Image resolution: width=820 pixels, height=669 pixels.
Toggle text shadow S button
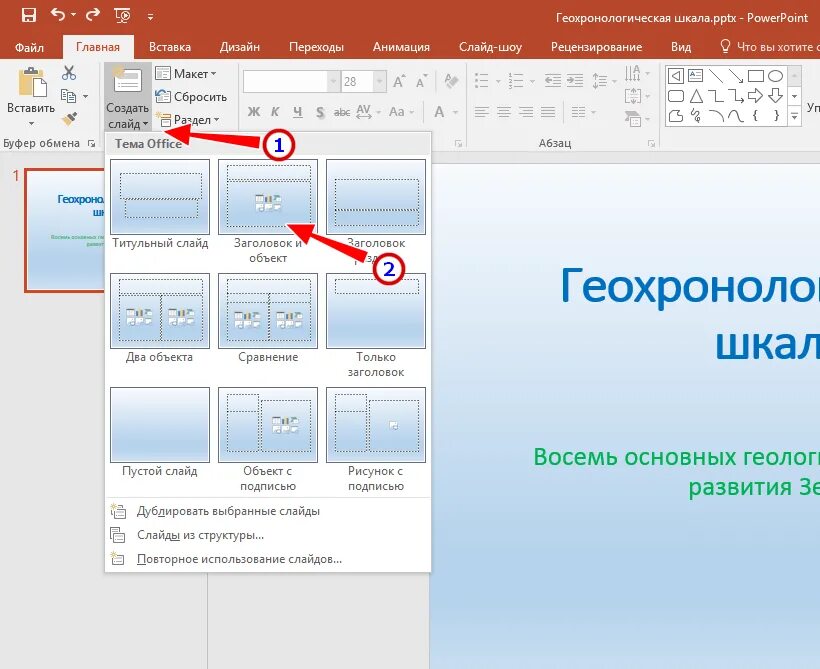point(320,111)
